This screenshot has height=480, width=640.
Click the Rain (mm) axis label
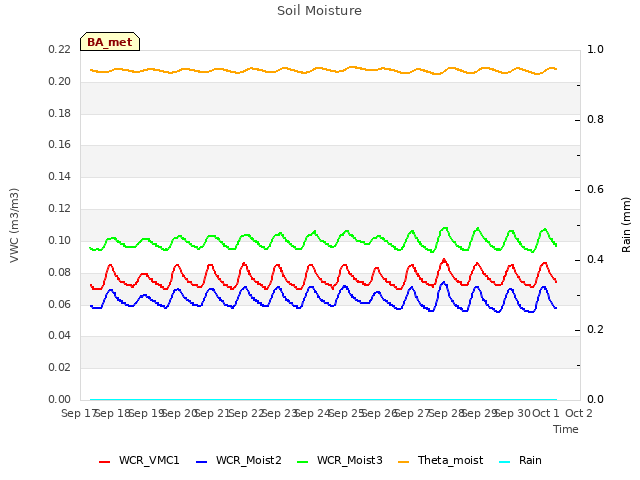626,225
